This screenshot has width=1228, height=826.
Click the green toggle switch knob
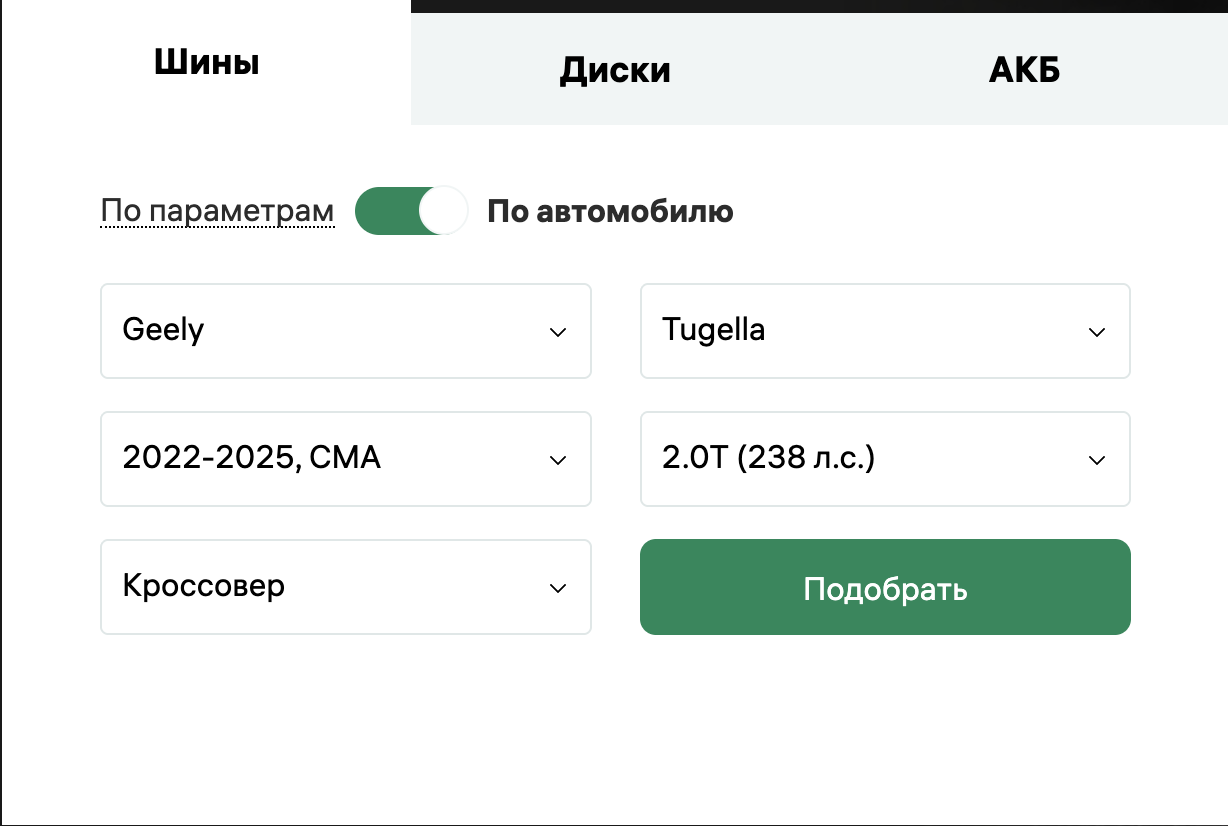[x=442, y=210]
